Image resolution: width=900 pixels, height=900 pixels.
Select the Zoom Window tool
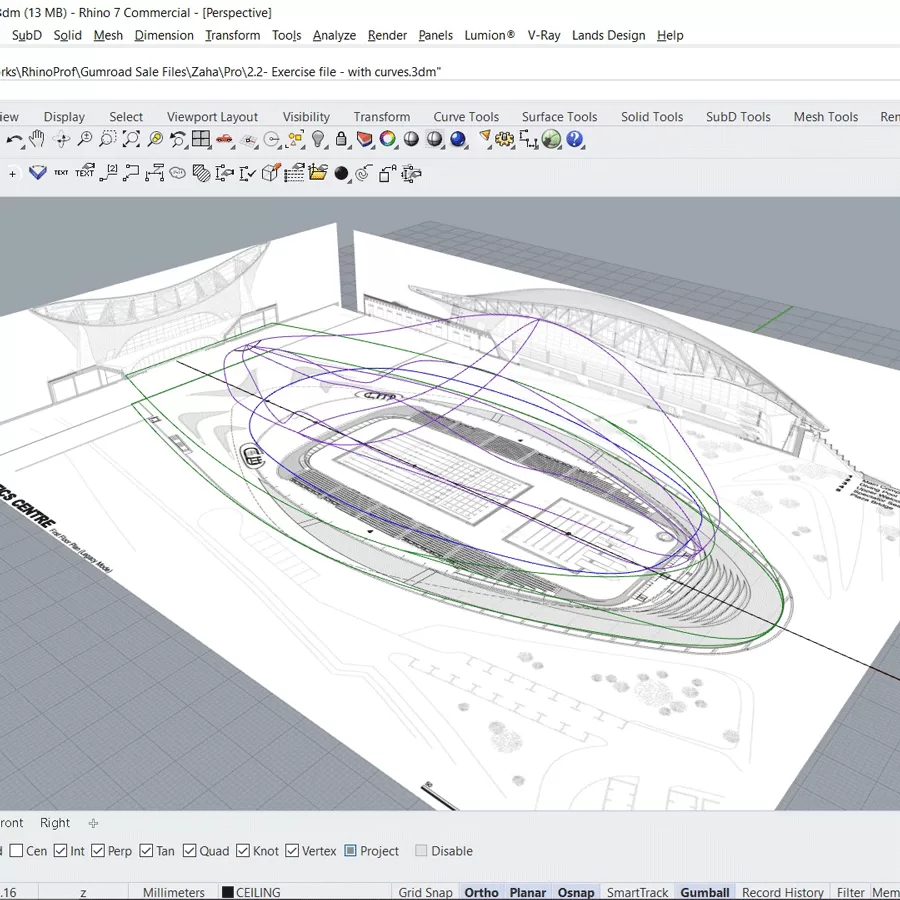108,139
